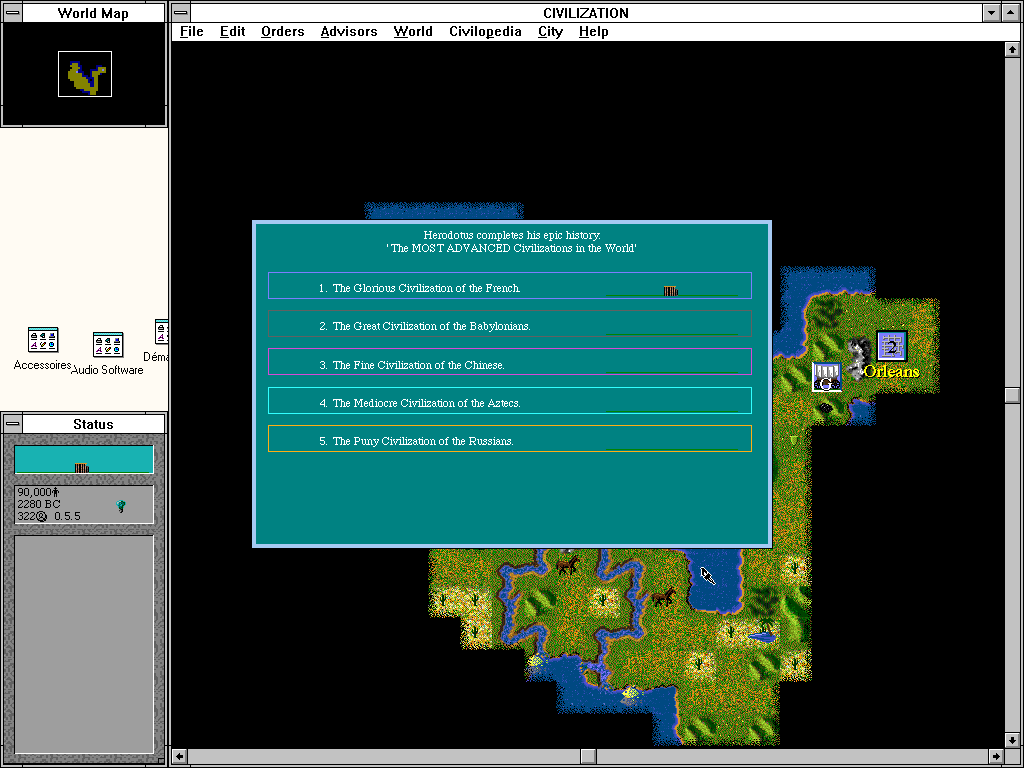The image size is (1024, 768).
Task: Click the Babylonians civilization ranking row
Action: click(x=509, y=324)
